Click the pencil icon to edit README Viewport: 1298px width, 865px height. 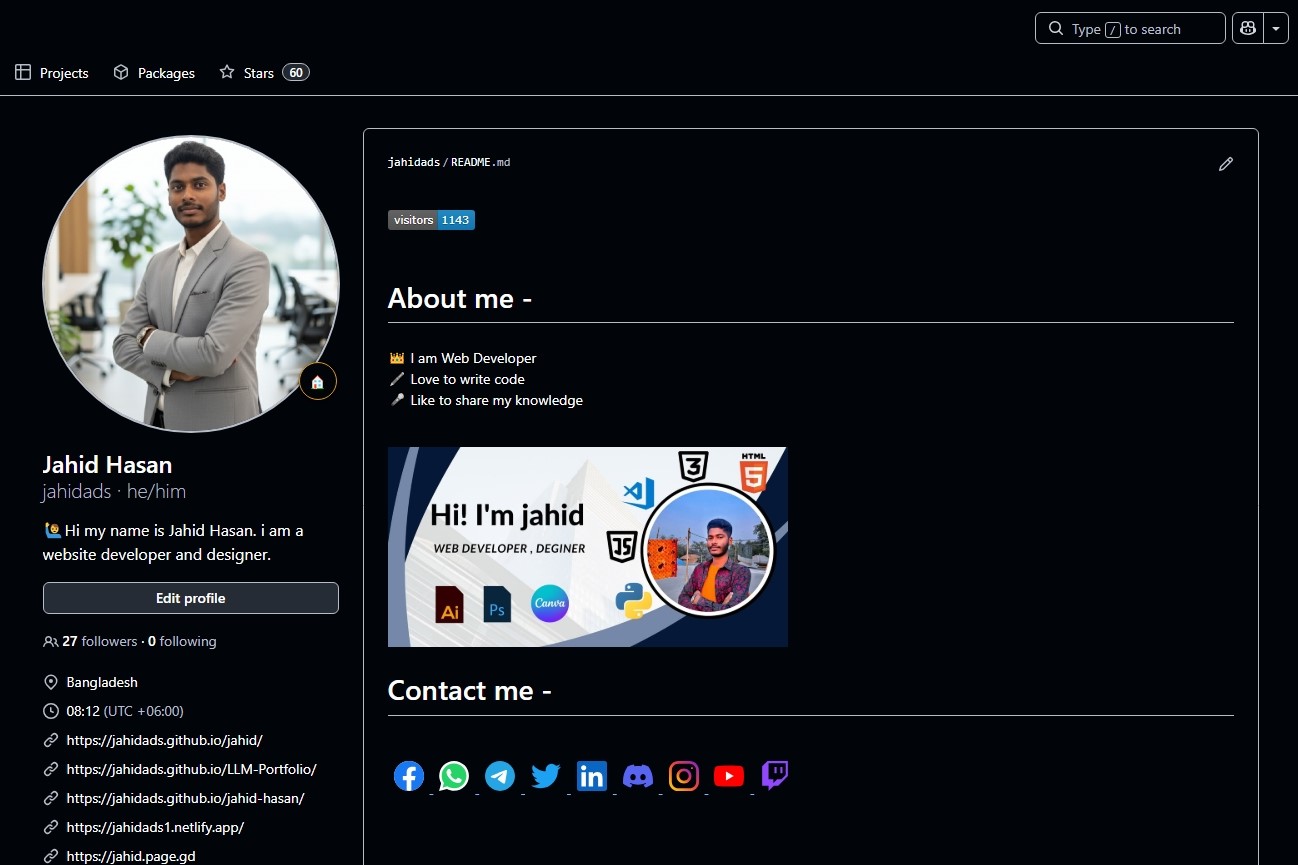(x=1226, y=164)
